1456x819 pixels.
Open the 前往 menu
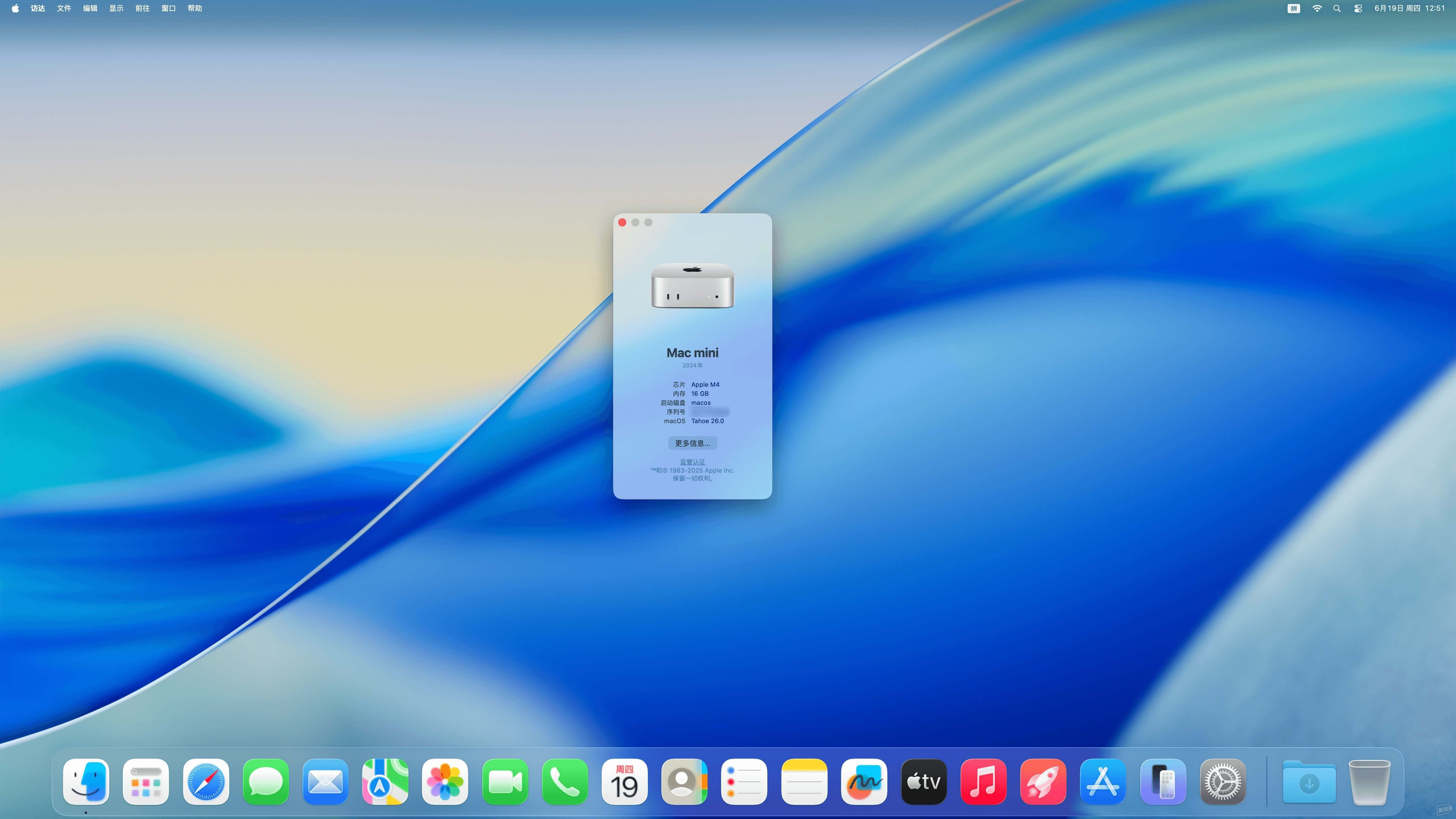[x=142, y=8]
